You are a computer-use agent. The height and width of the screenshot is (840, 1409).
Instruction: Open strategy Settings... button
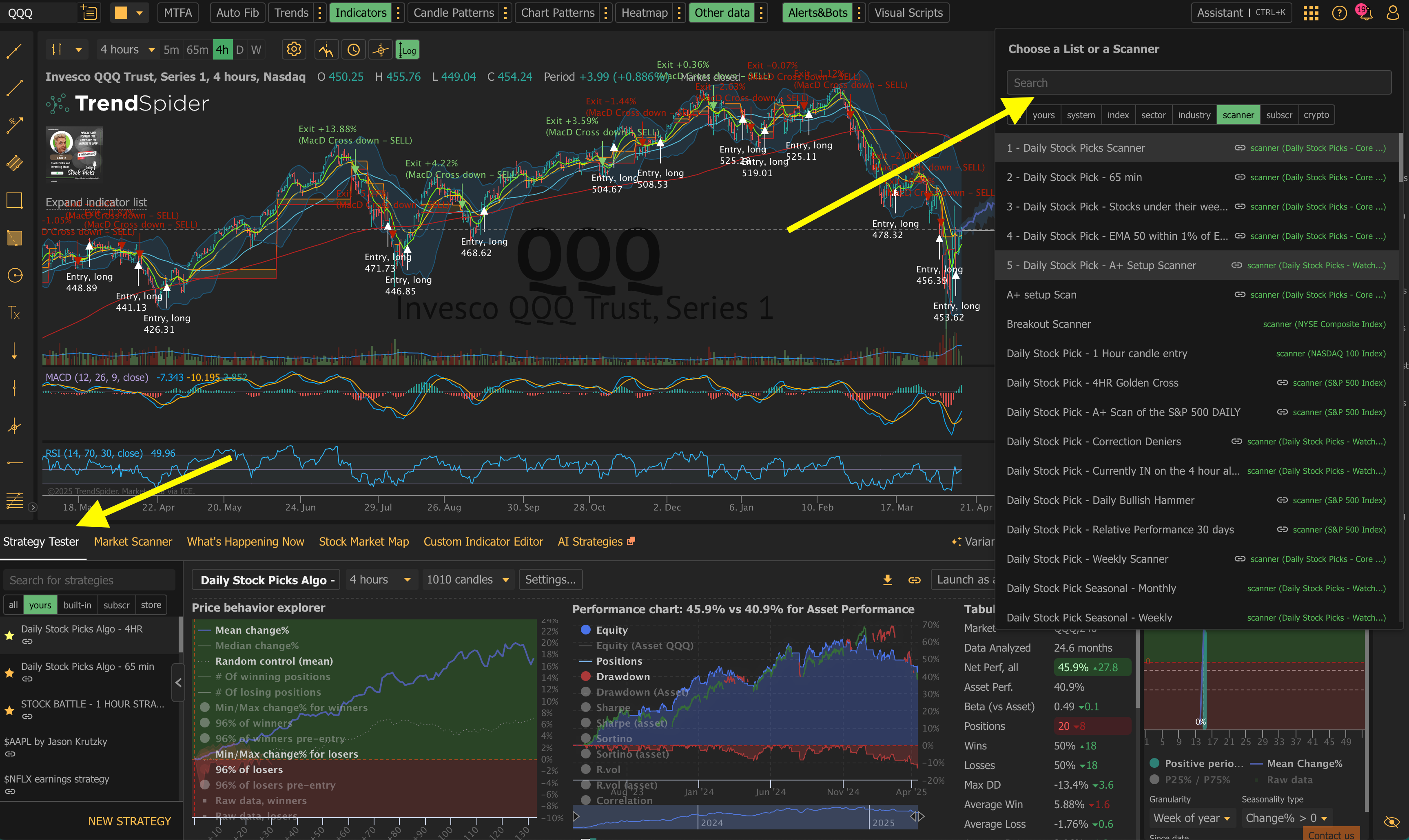pos(550,579)
